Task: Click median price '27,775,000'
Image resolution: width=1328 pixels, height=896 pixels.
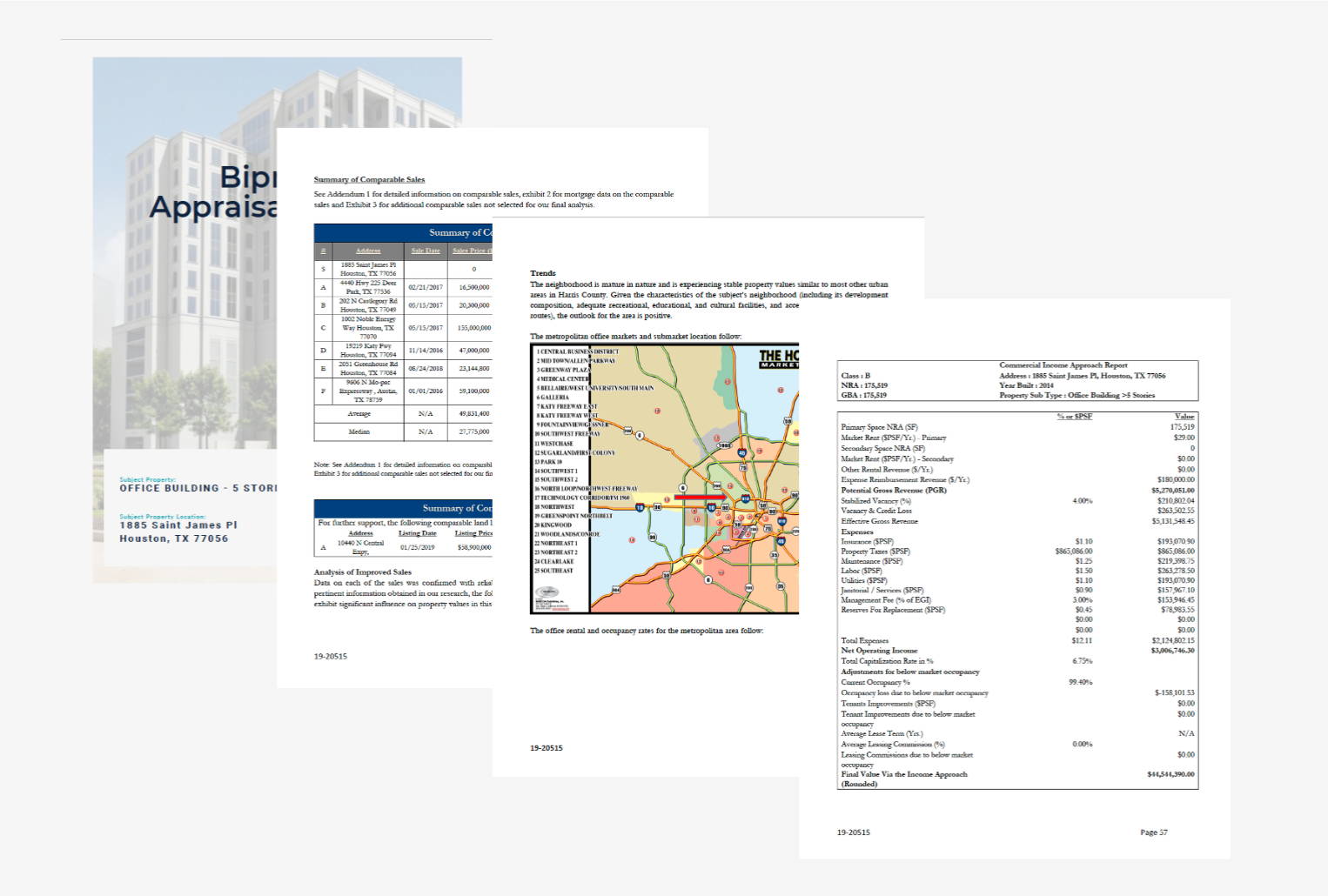Action: (x=474, y=432)
